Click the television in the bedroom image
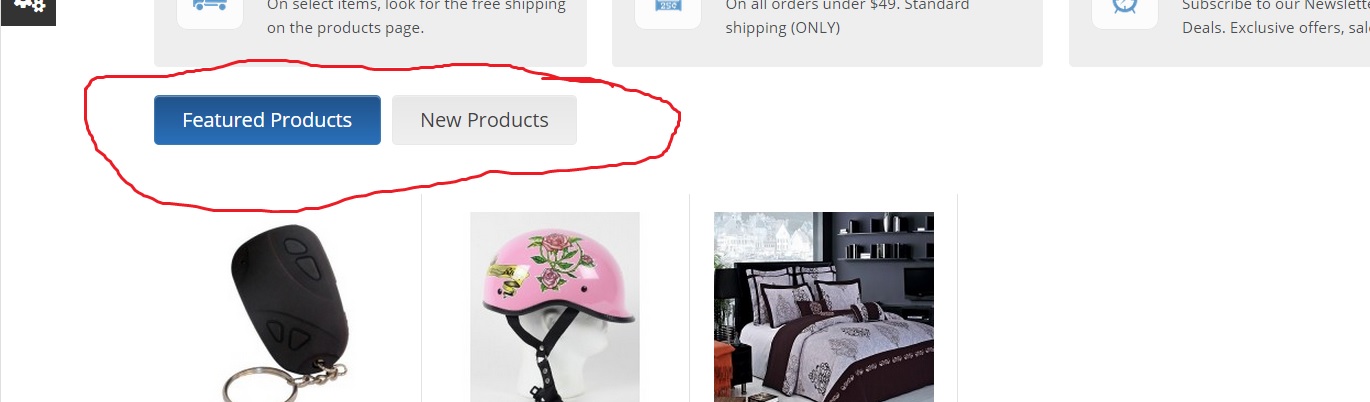The height and width of the screenshot is (402, 1370). (919, 284)
